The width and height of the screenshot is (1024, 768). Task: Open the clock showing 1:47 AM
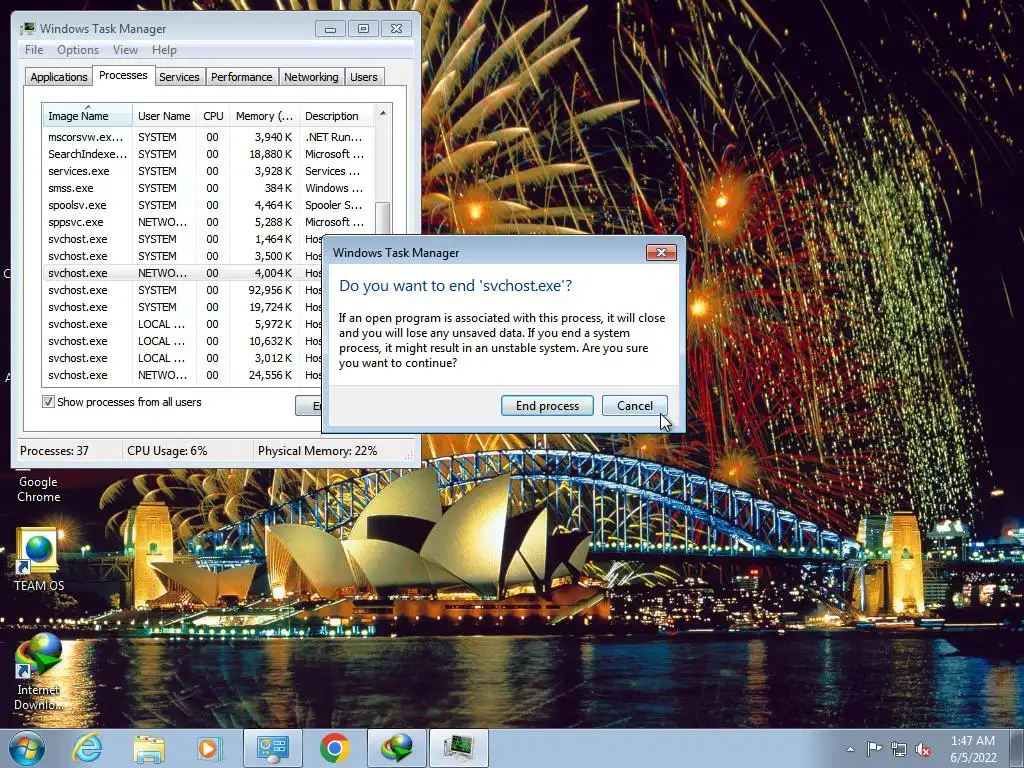(x=973, y=749)
